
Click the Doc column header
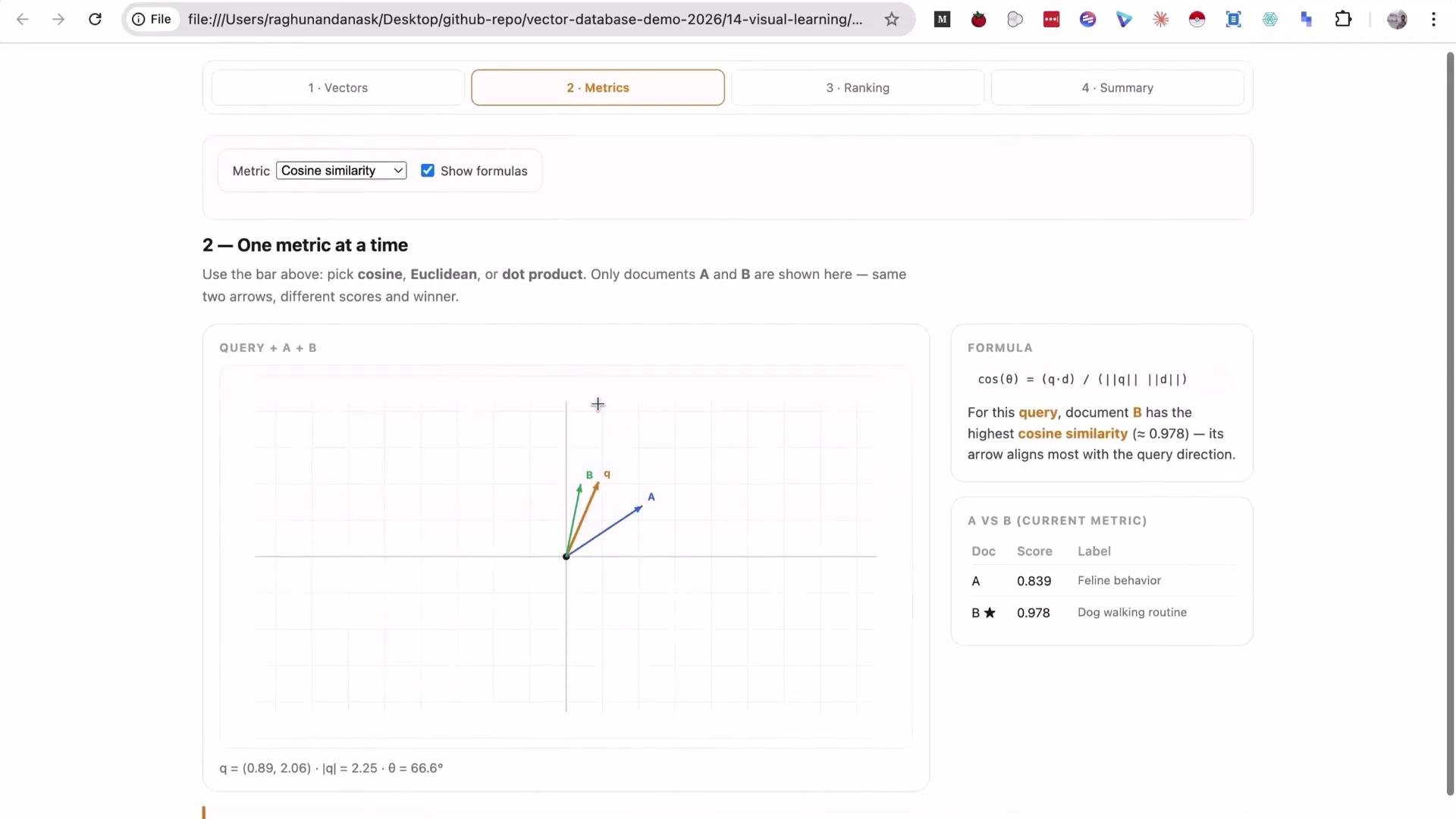(984, 551)
